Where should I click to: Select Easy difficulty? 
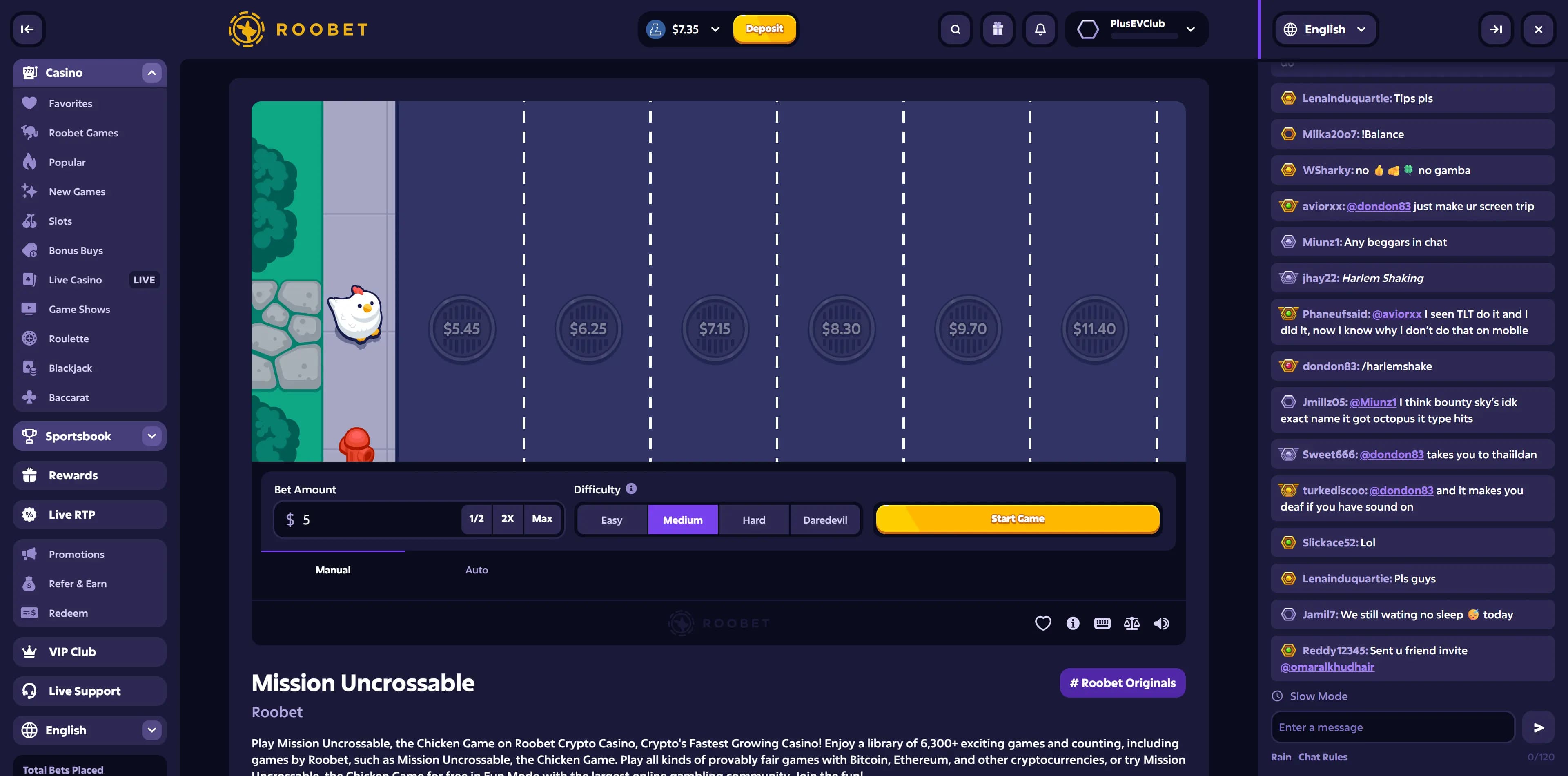click(611, 520)
